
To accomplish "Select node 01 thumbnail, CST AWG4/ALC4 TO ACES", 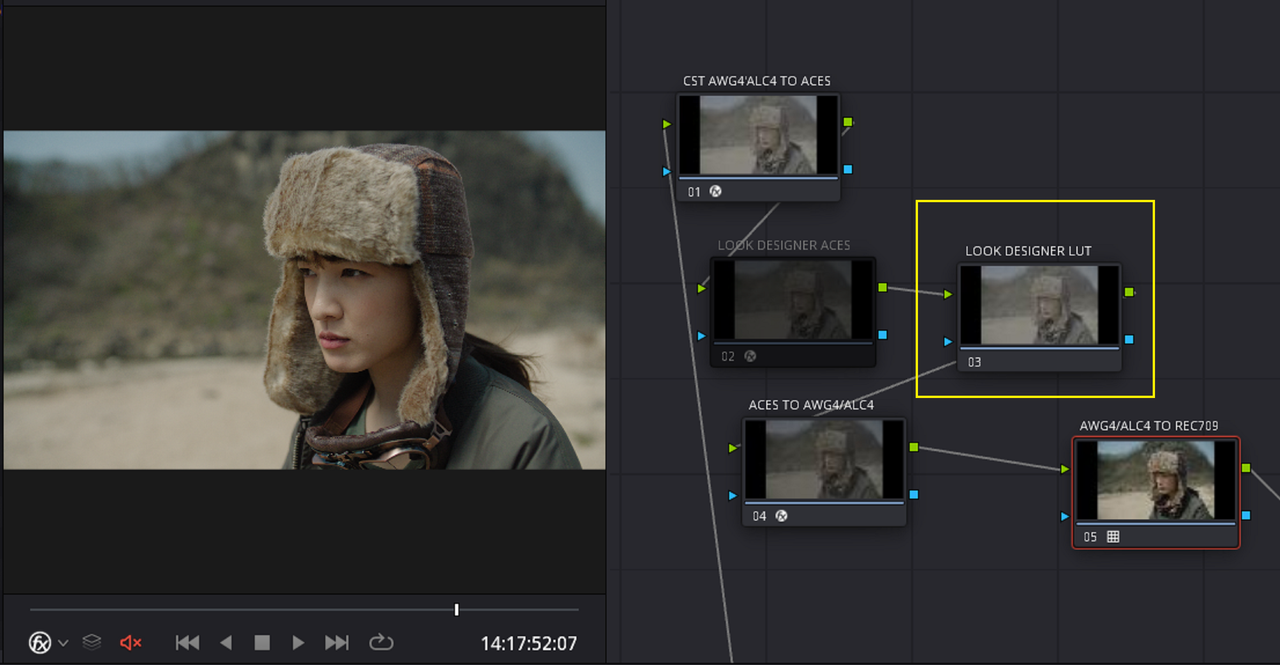I will click(758, 136).
